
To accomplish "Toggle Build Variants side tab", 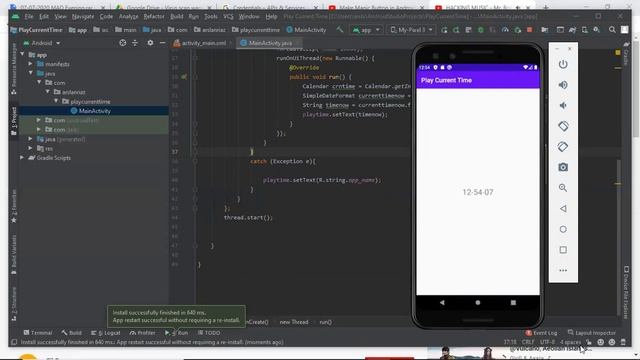I will (13, 254).
